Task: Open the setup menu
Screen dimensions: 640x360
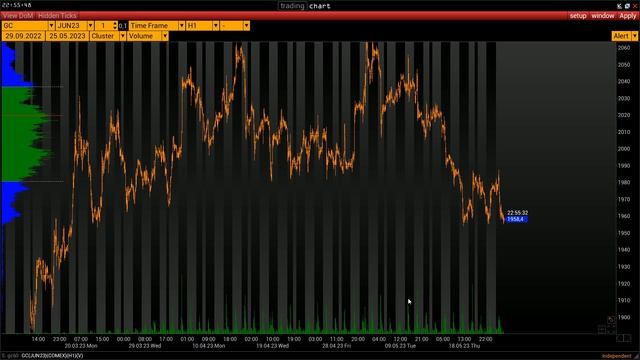Action: click(x=578, y=16)
